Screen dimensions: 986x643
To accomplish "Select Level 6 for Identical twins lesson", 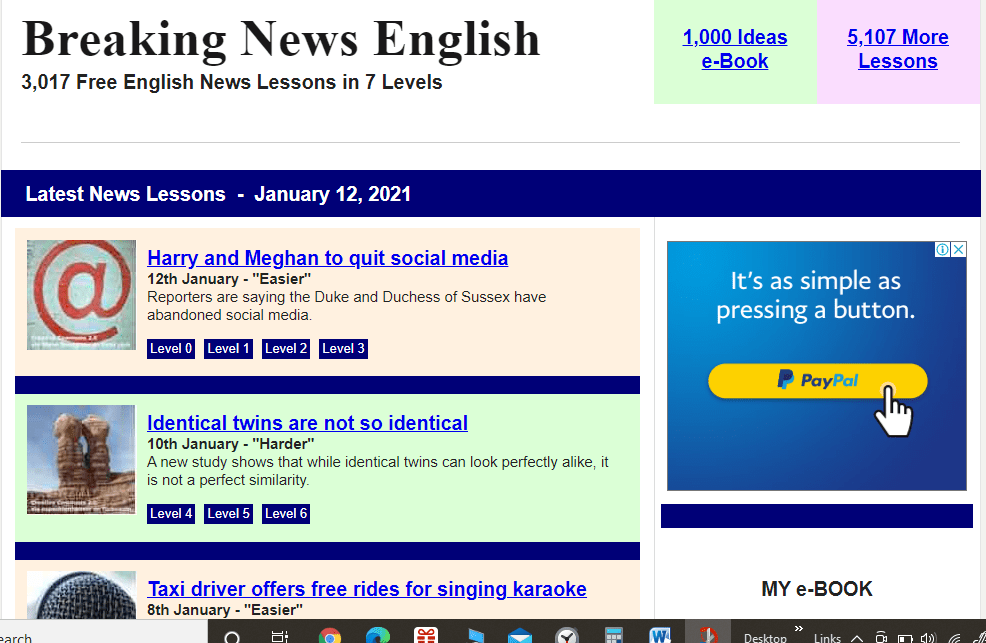I will (x=286, y=514).
